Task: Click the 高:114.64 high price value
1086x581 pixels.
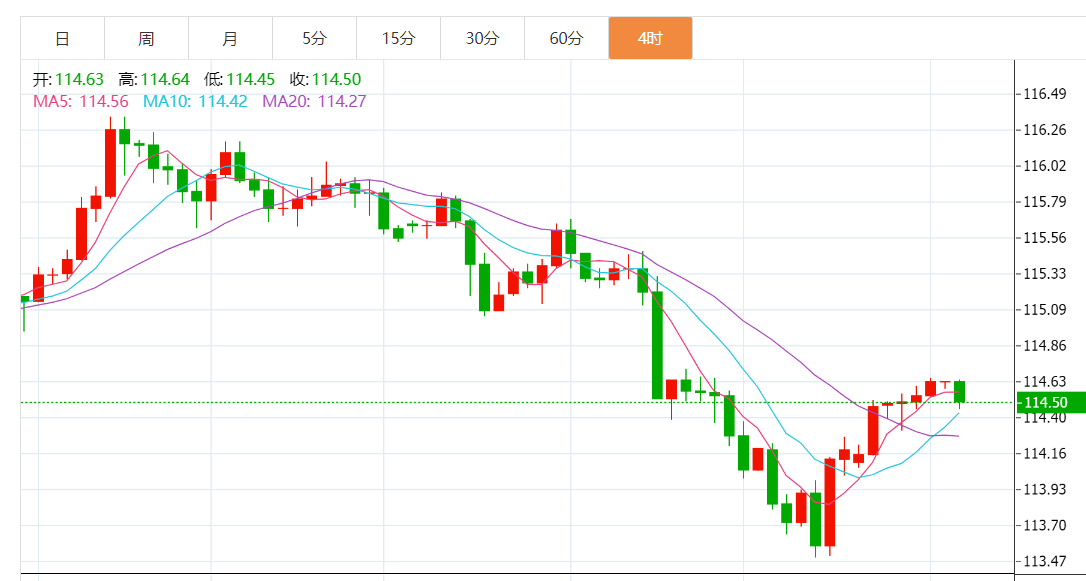Action: [x=154, y=80]
